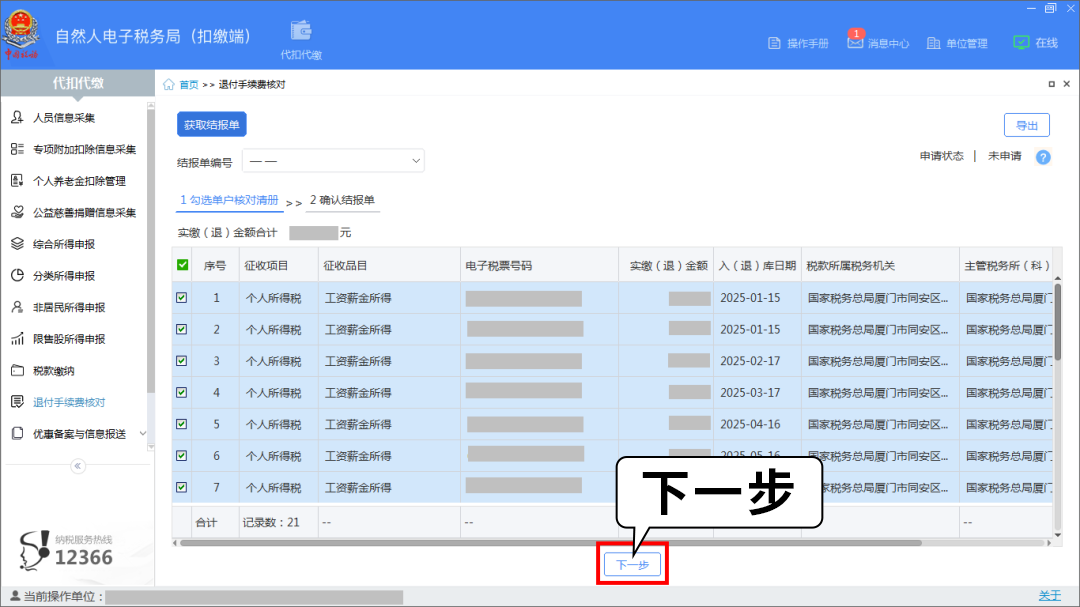Select the 勾选单户核对清册 tab
The width and height of the screenshot is (1080, 607).
tap(228, 200)
